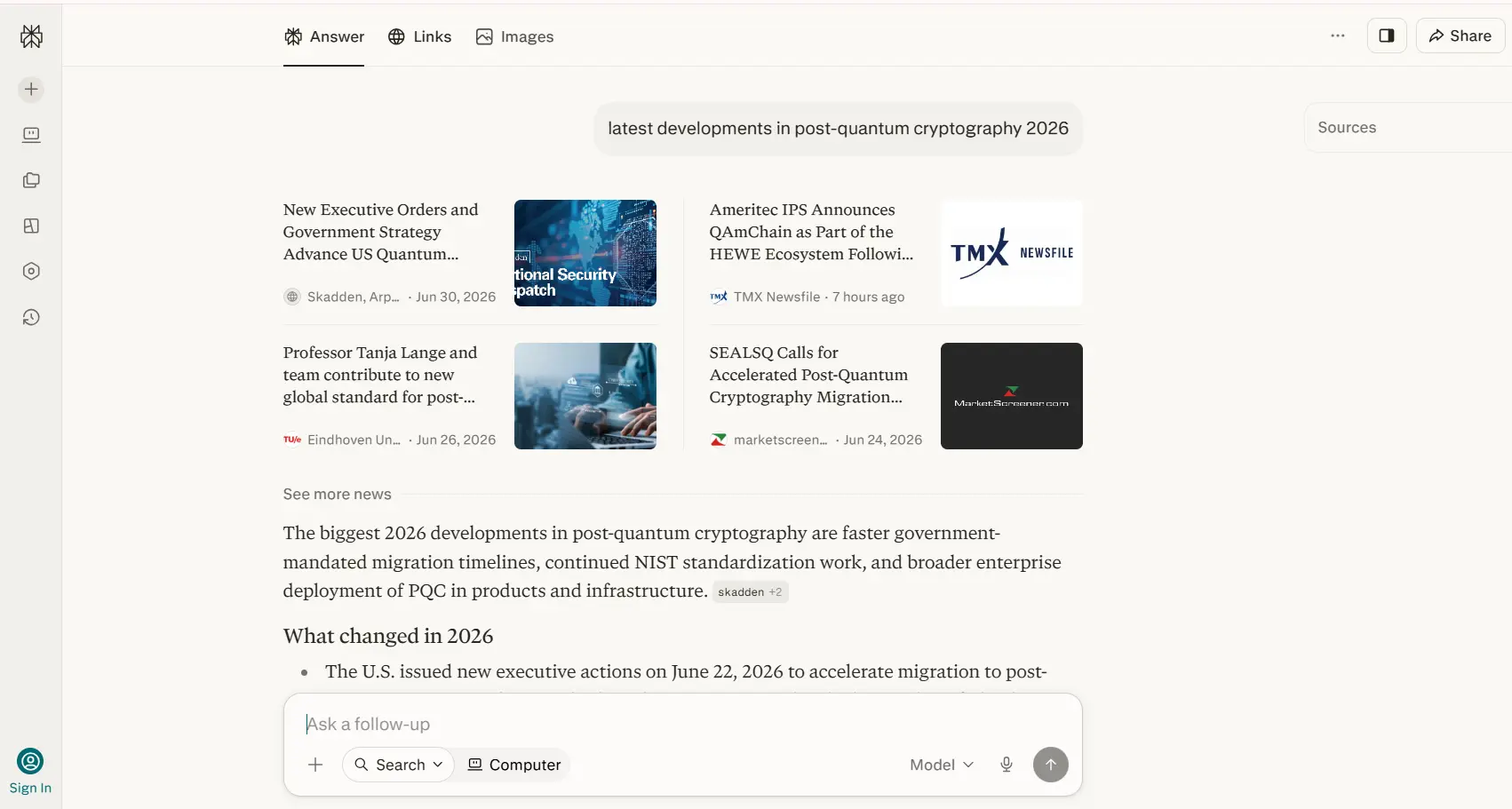Click the National Security Dispatch thumbnail
This screenshot has width=1512, height=809.
[585, 253]
